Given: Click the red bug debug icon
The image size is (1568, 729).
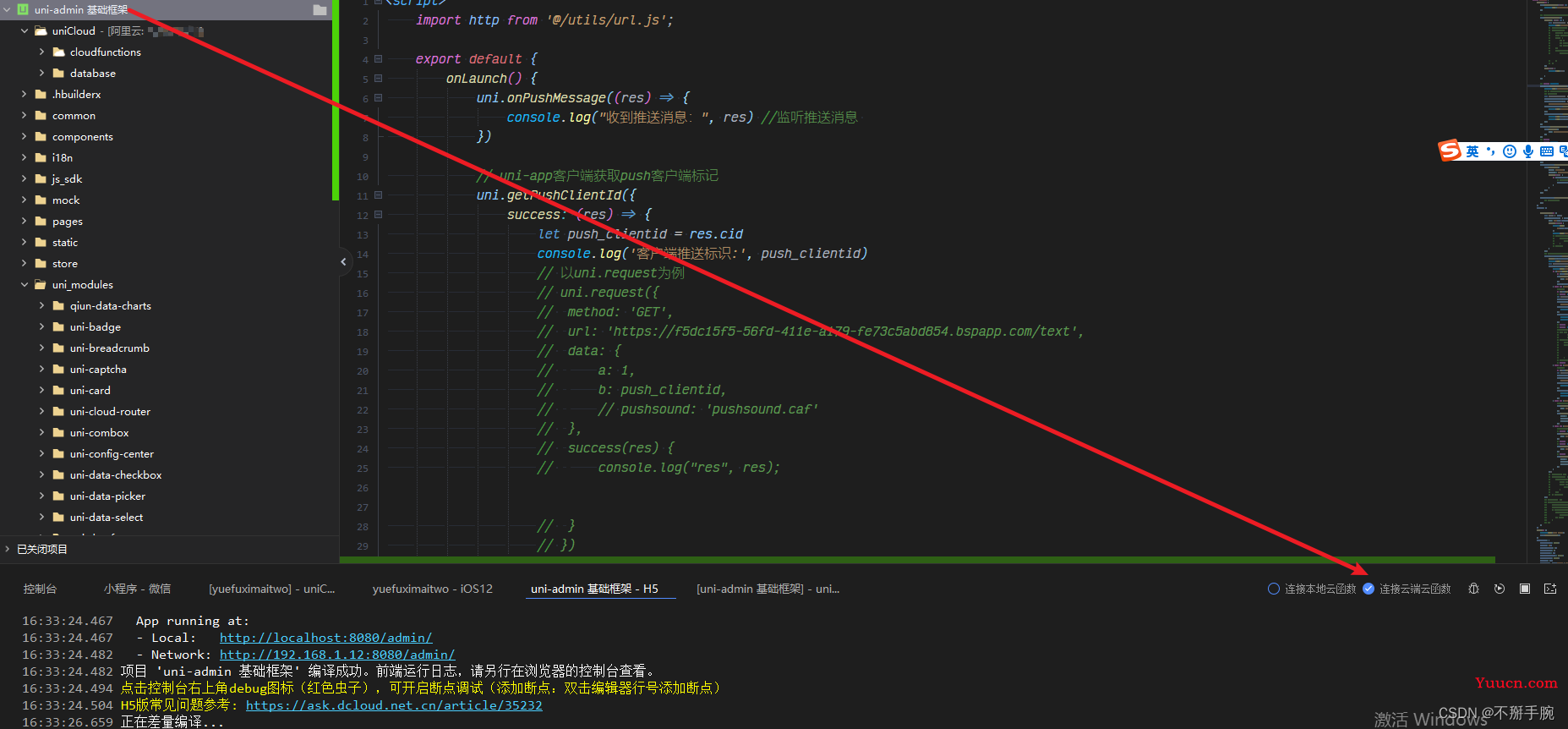Looking at the screenshot, I should [1473, 589].
